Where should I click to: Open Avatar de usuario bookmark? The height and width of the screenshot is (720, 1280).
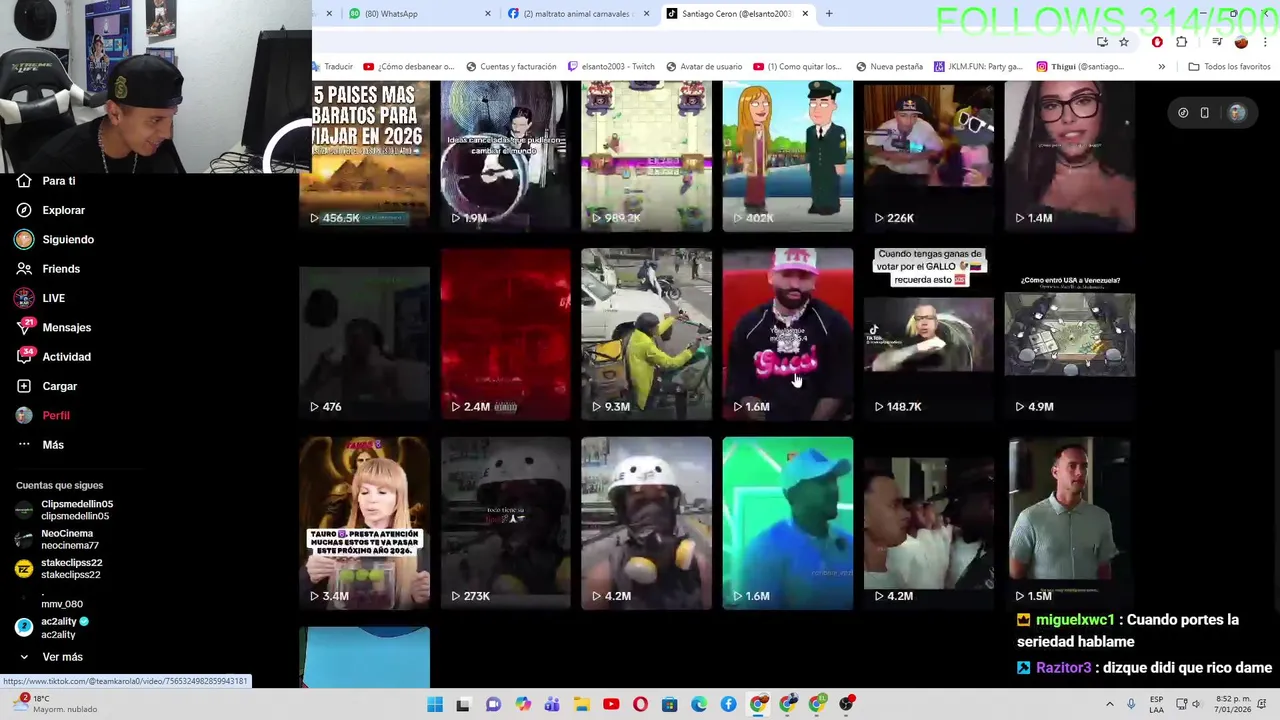704,67
